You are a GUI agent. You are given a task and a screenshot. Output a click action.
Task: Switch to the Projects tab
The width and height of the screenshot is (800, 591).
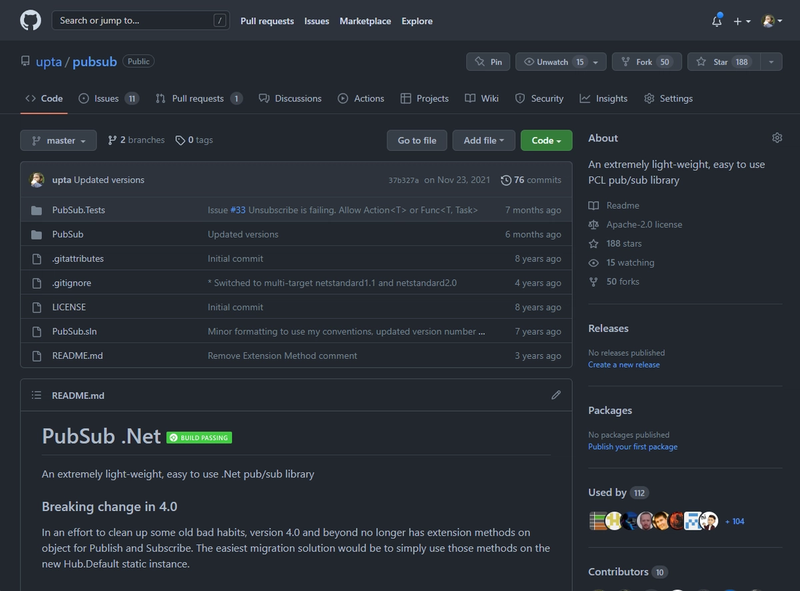point(424,98)
